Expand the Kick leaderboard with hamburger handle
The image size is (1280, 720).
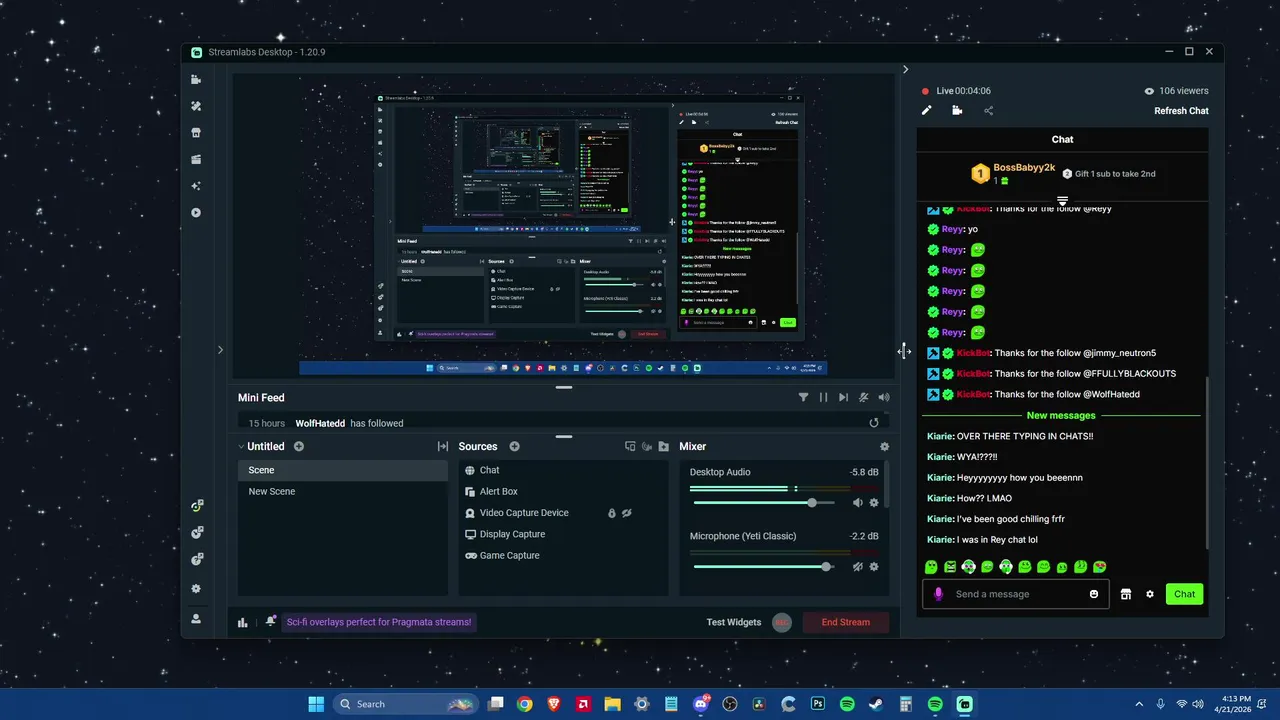[x=1063, y=201]
